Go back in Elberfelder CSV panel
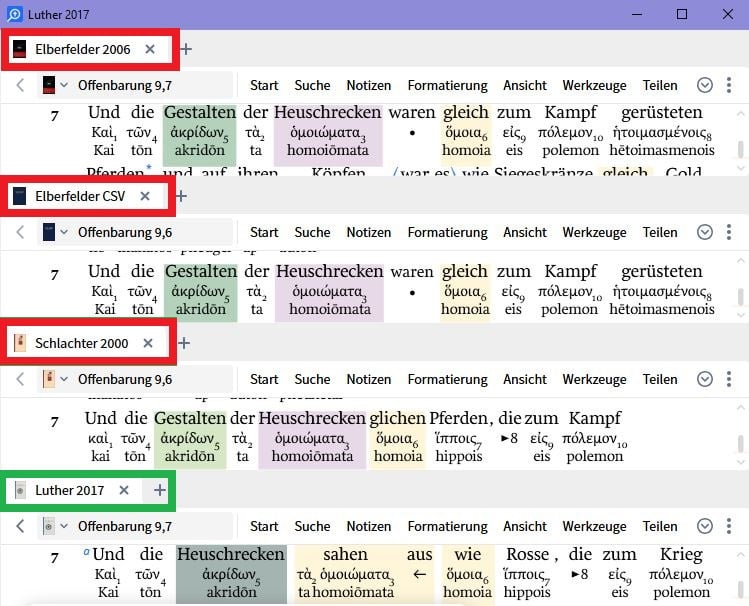 point(20,233)
